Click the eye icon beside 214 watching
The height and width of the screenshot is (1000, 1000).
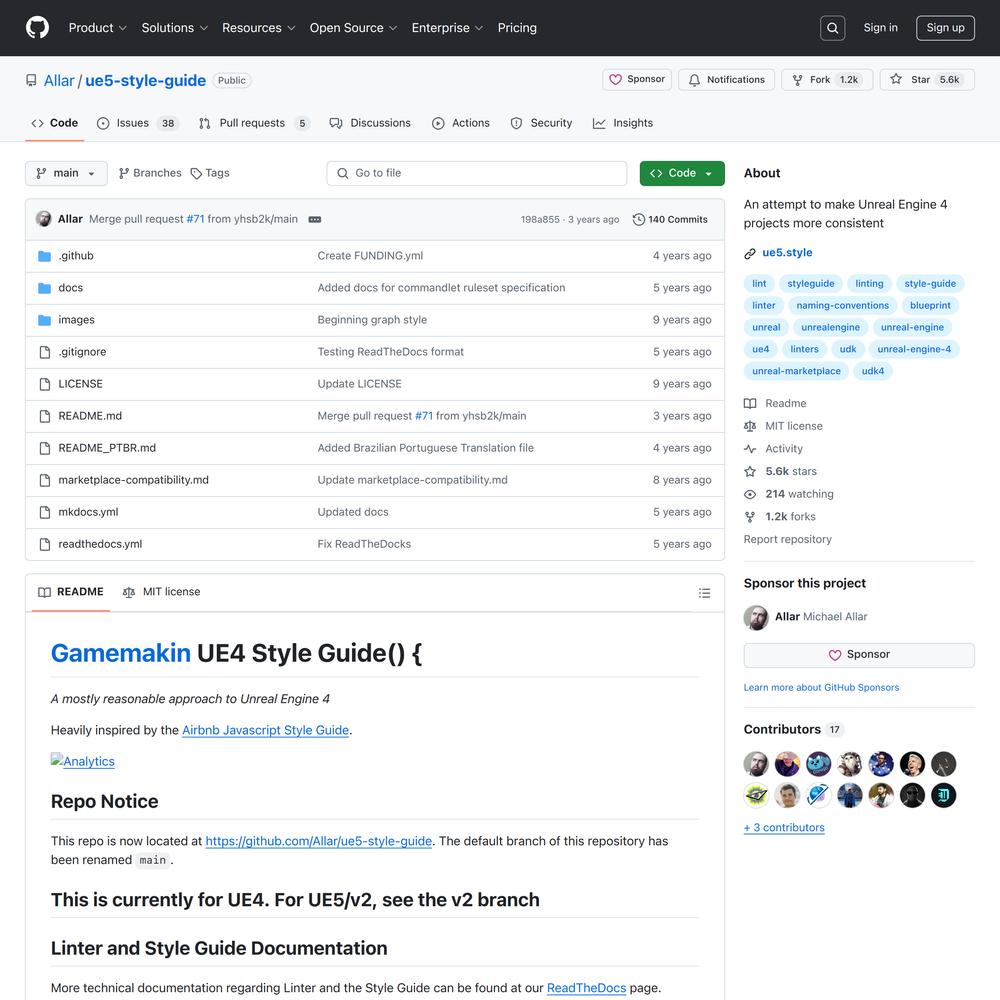(750, 494)
